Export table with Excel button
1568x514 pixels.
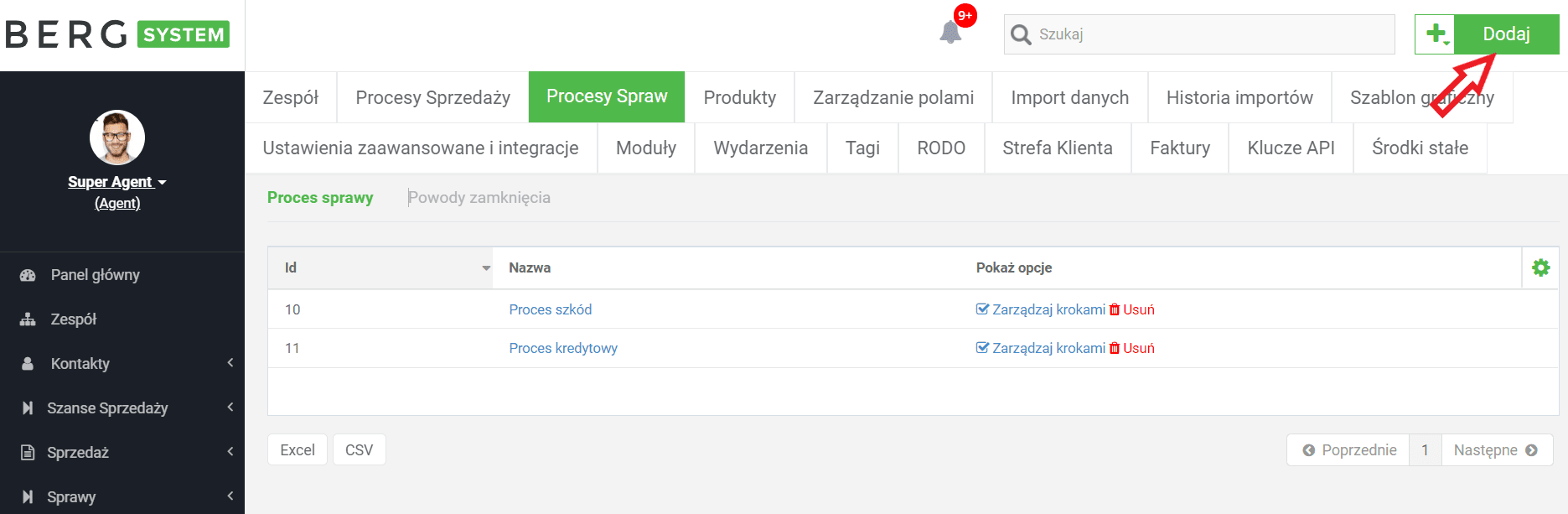(x=298, y=449)
